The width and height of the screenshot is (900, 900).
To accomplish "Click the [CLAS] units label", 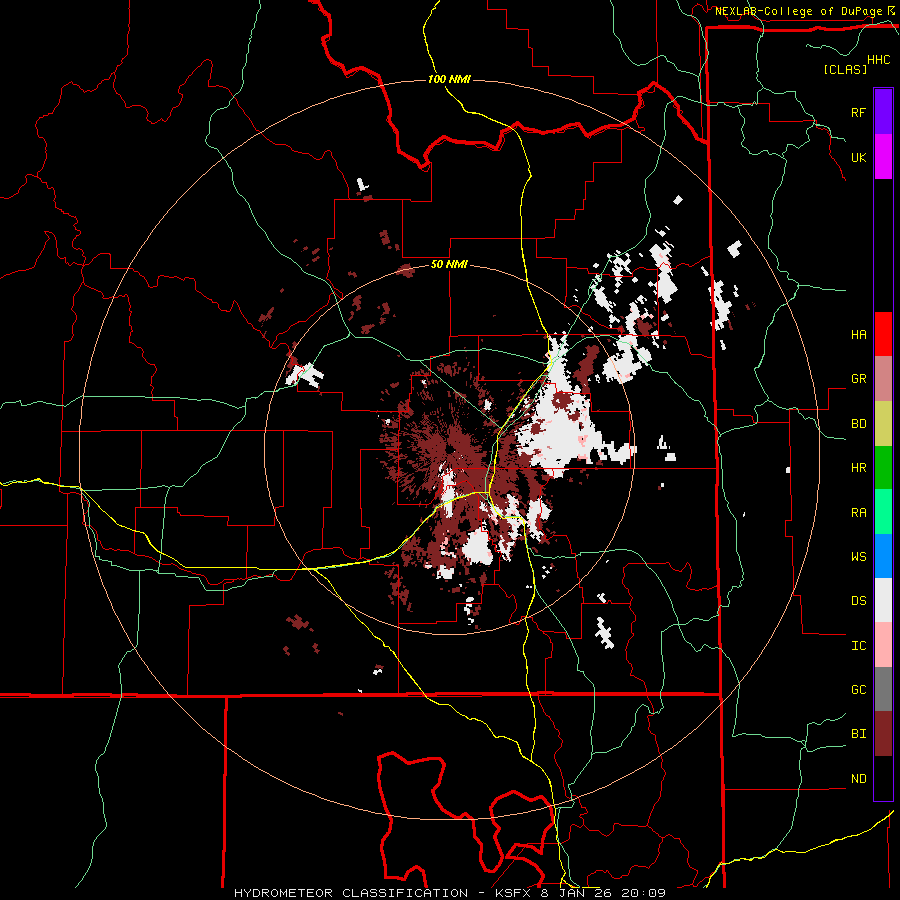I will tap(845, 70).
